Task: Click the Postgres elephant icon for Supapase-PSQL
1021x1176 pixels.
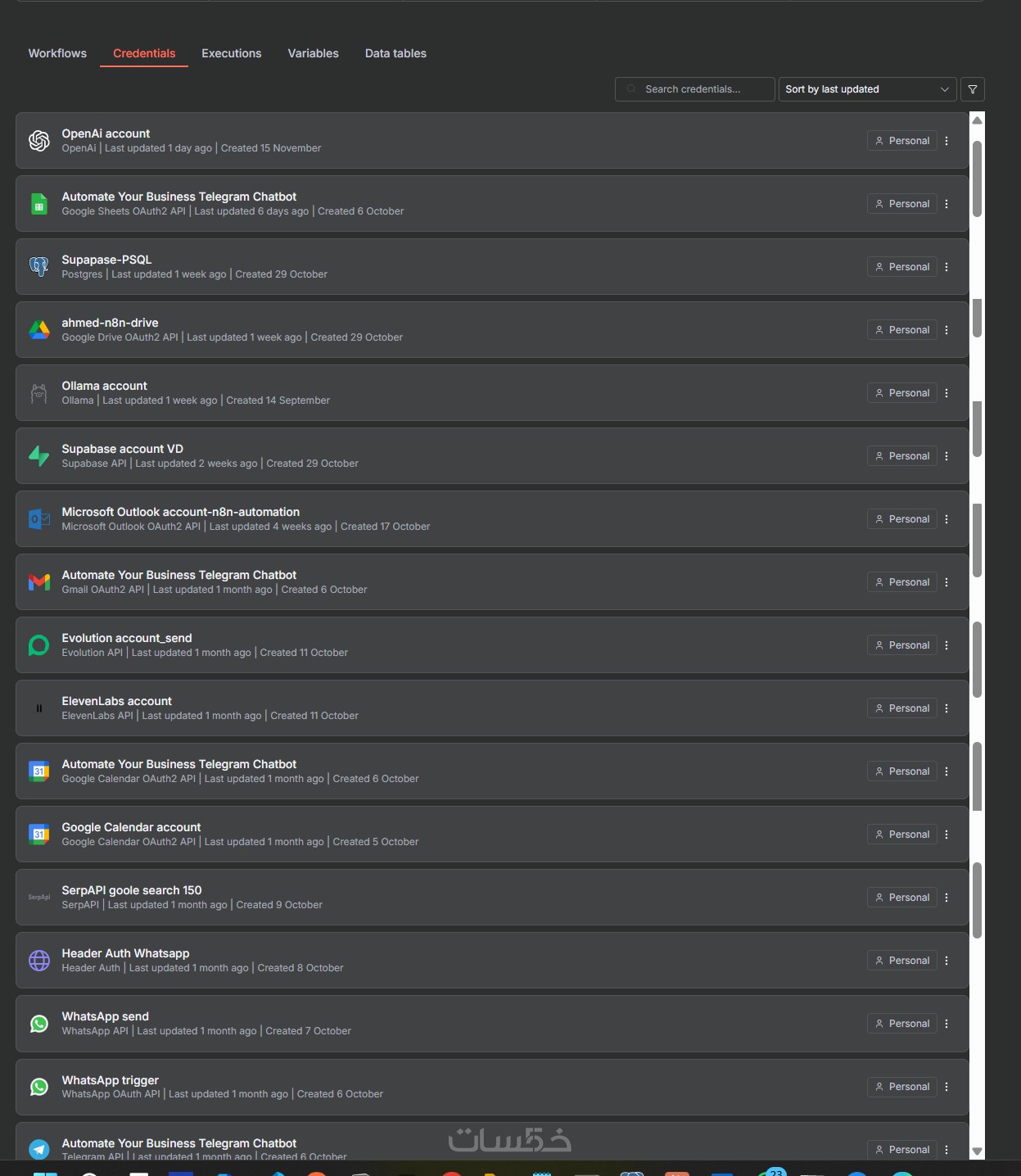Action: point(39,267)
